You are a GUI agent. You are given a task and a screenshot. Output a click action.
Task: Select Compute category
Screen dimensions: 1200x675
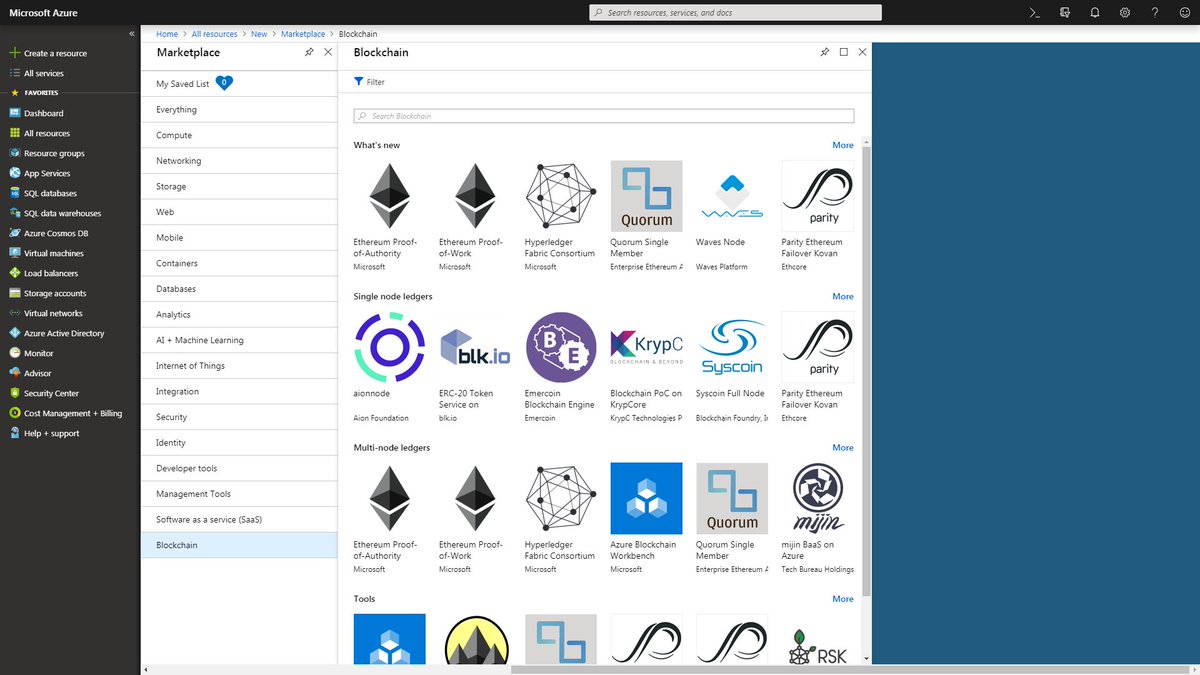[x=240, y=135]
